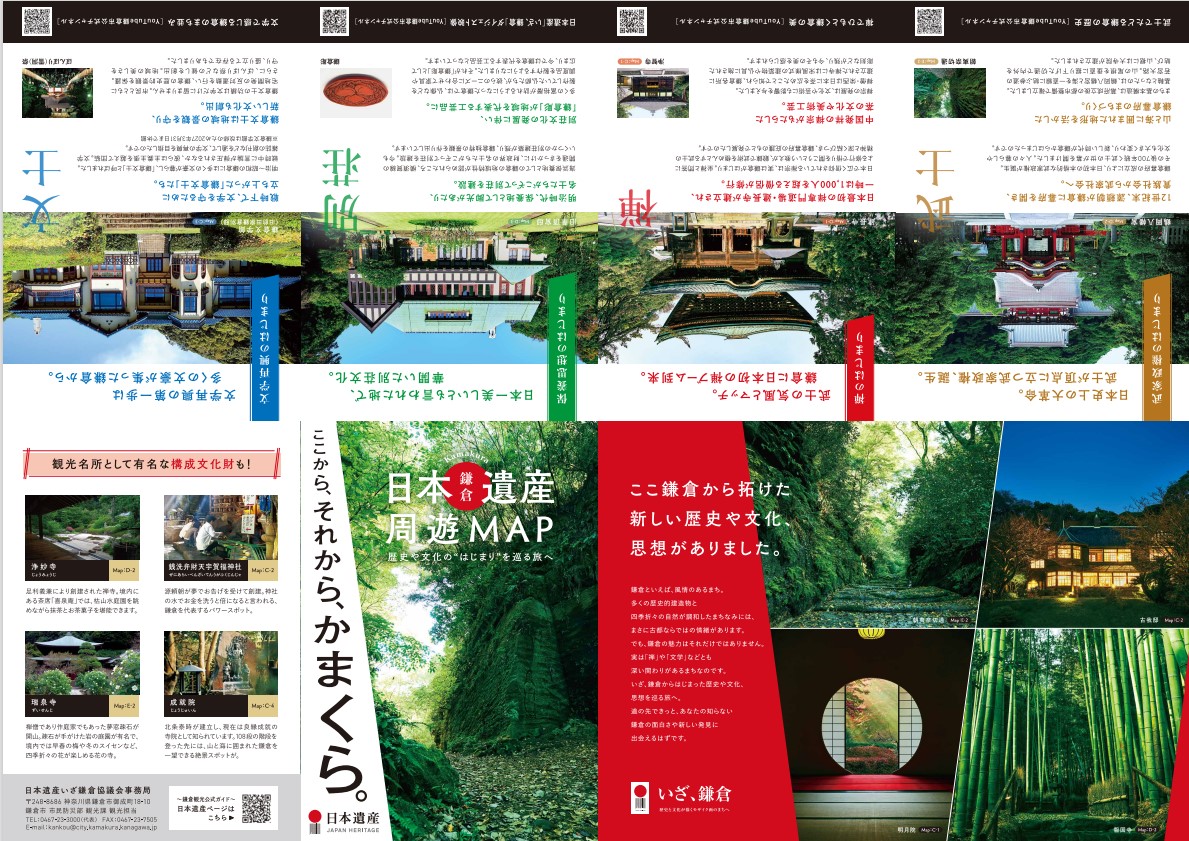1189x841 pixels.
Task: Open small green path thumbnail in 武士 panel
Action: tap(950, 93)
